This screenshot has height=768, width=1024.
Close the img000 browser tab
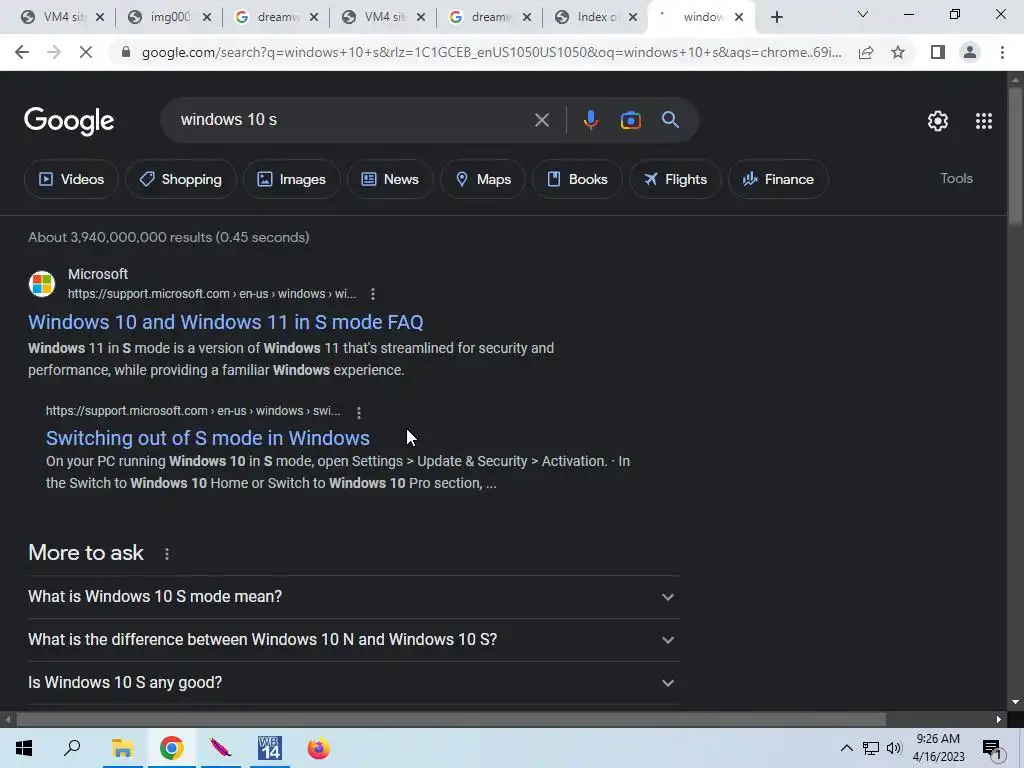click(206, 18)
